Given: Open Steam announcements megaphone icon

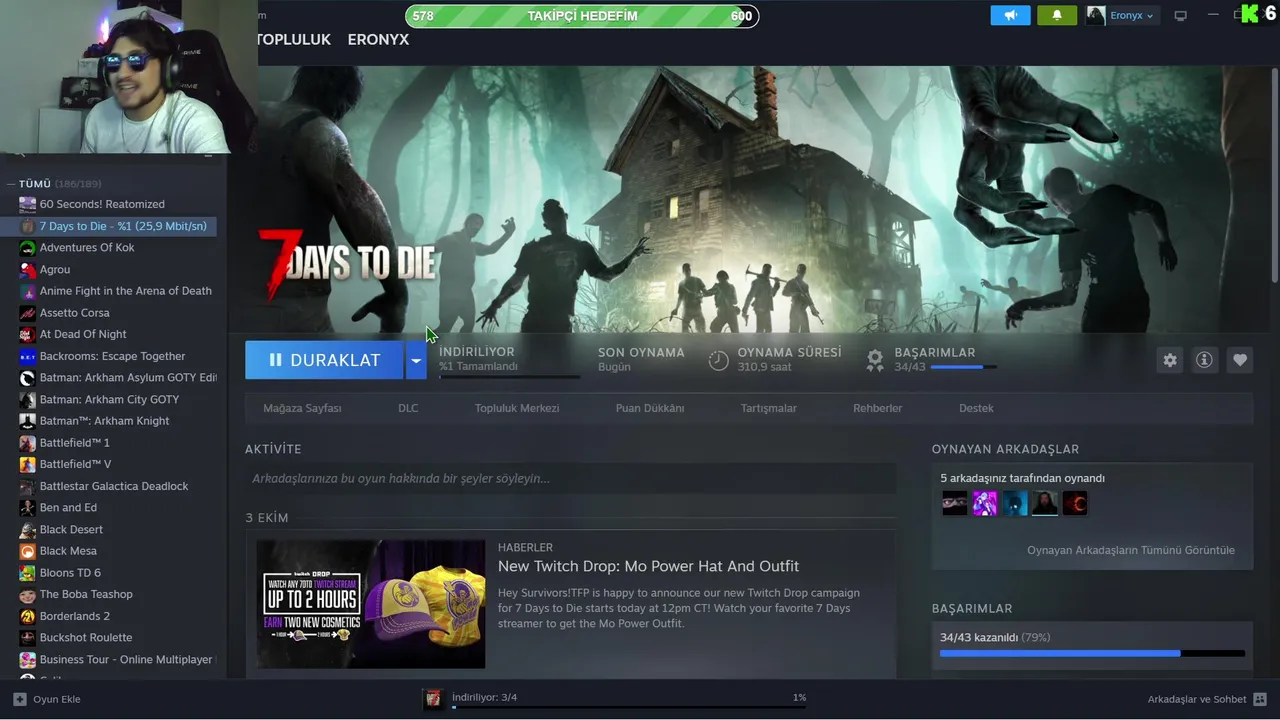Looking at the screenshot, I should (x=1010, y=15).
